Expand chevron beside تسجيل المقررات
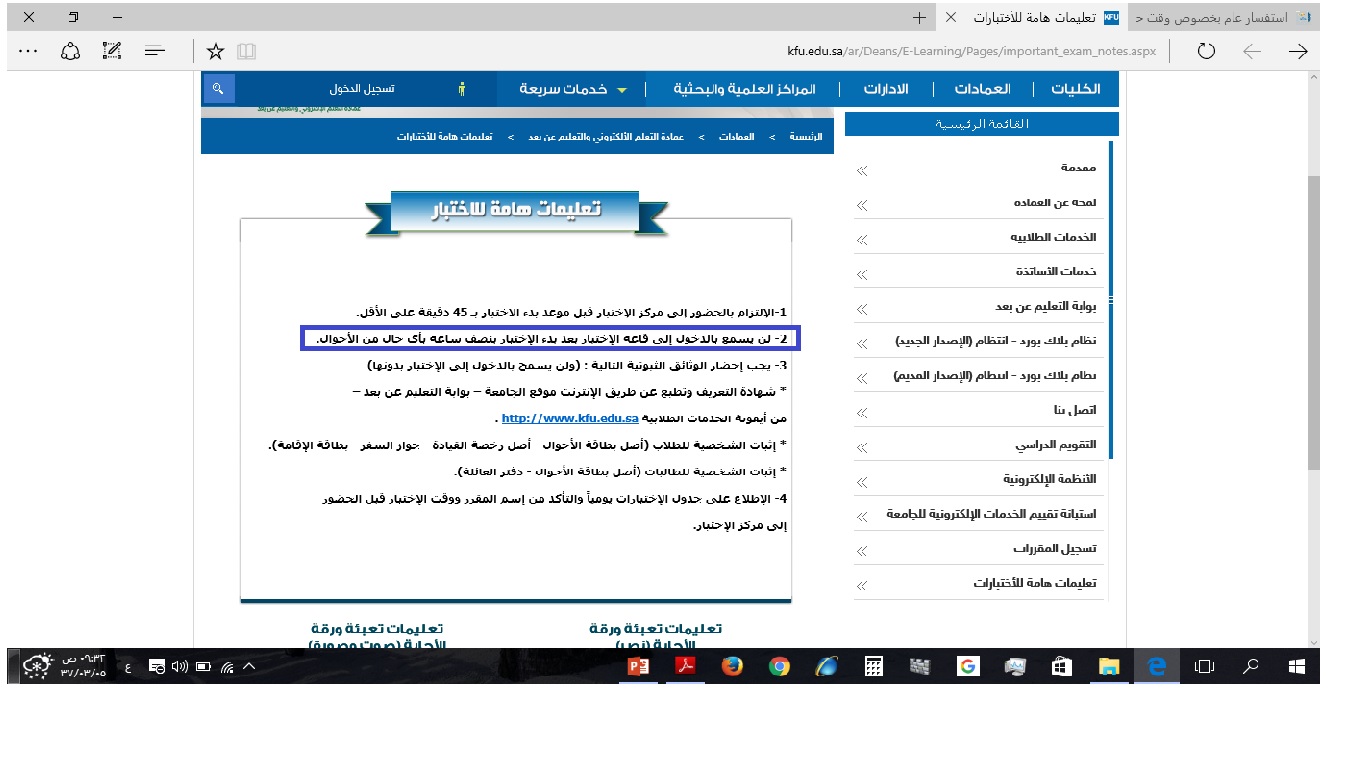 862,552
